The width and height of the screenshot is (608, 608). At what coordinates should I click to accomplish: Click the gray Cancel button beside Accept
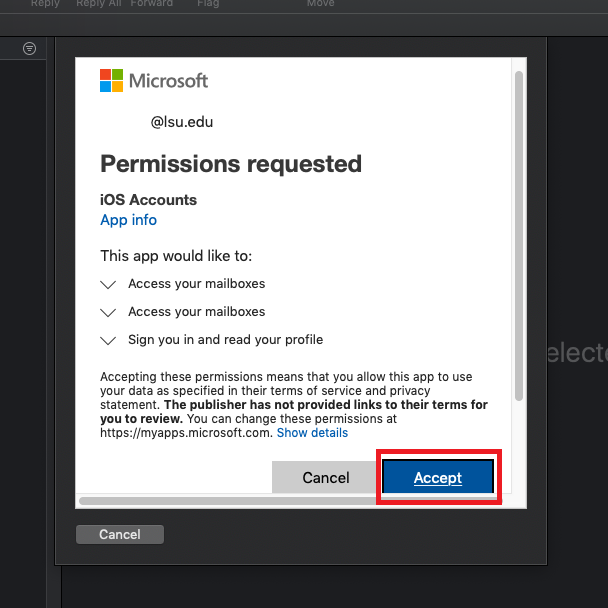pos(326,477)
